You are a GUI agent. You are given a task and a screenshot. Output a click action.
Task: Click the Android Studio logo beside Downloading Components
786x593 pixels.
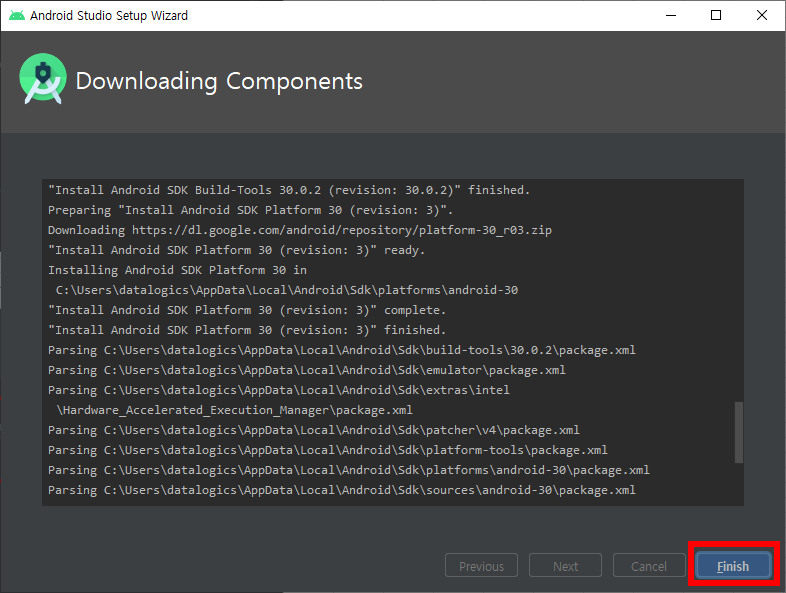43,79
